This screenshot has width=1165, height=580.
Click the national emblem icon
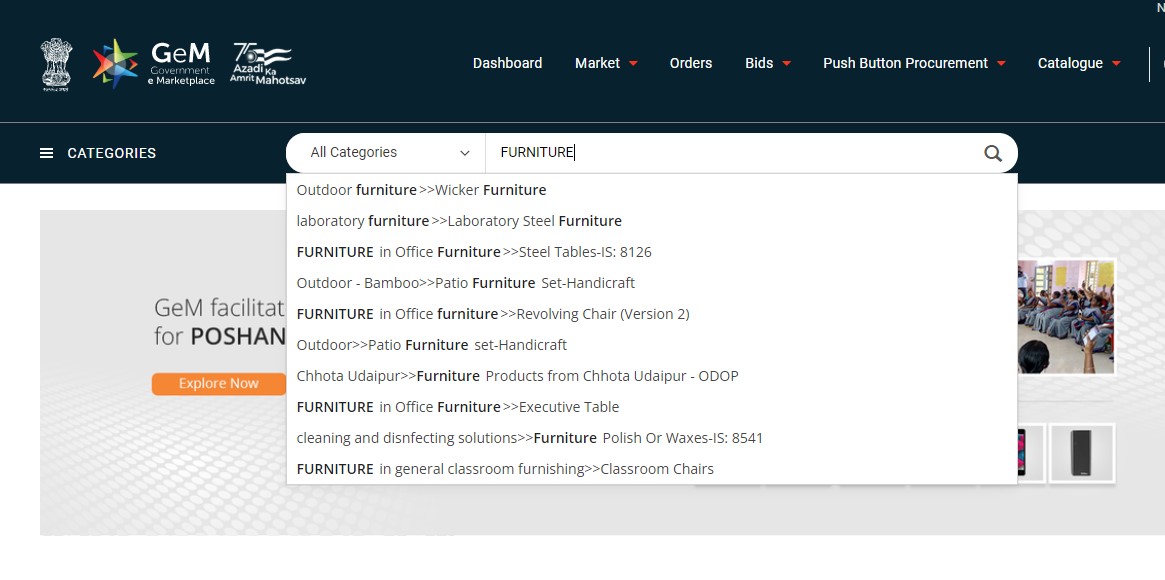point(56,63)
